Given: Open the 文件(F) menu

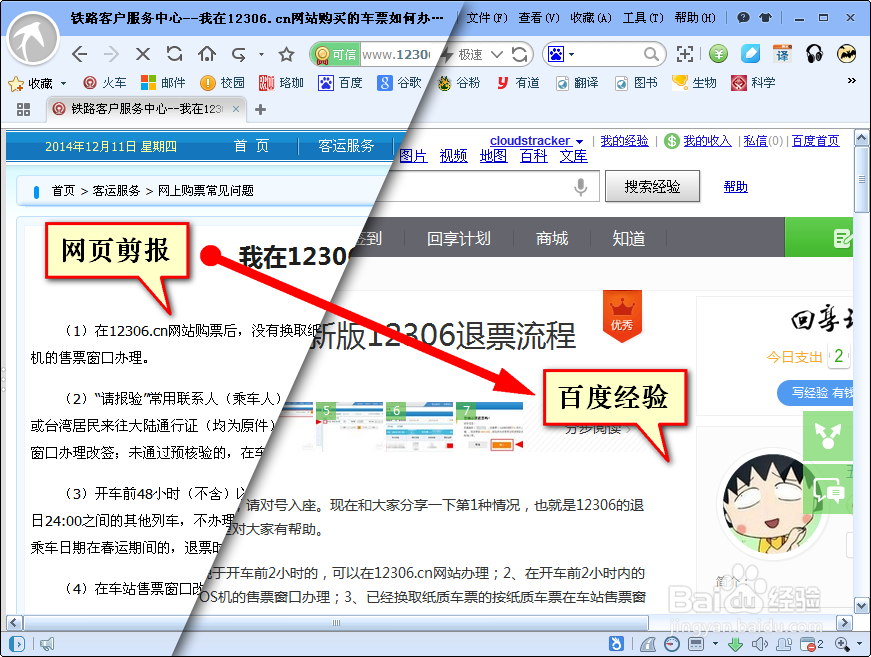Looking at the screenshot, I should coord(487,18).
